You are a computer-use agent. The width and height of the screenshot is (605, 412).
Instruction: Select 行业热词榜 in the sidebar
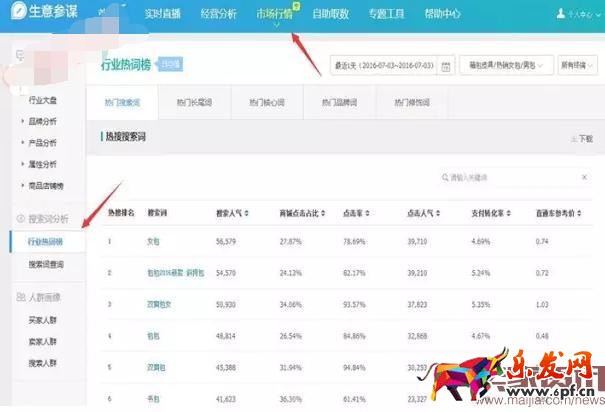45,242
